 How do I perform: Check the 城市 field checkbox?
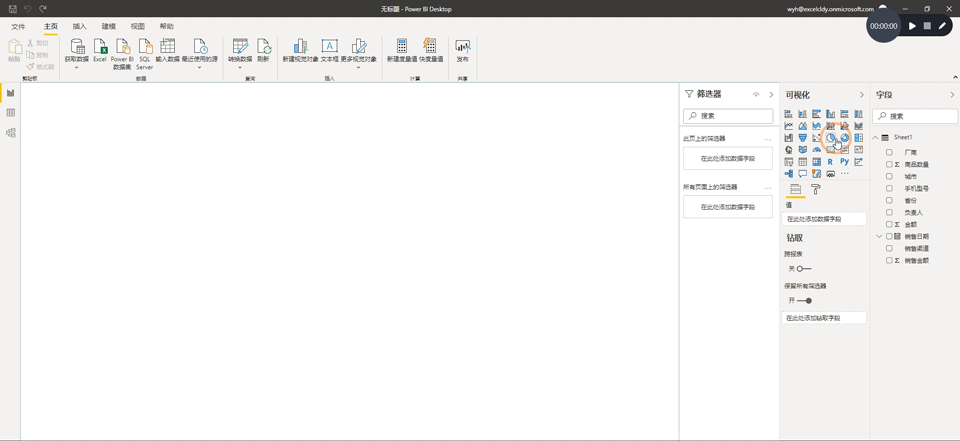(x=890, y=176)
